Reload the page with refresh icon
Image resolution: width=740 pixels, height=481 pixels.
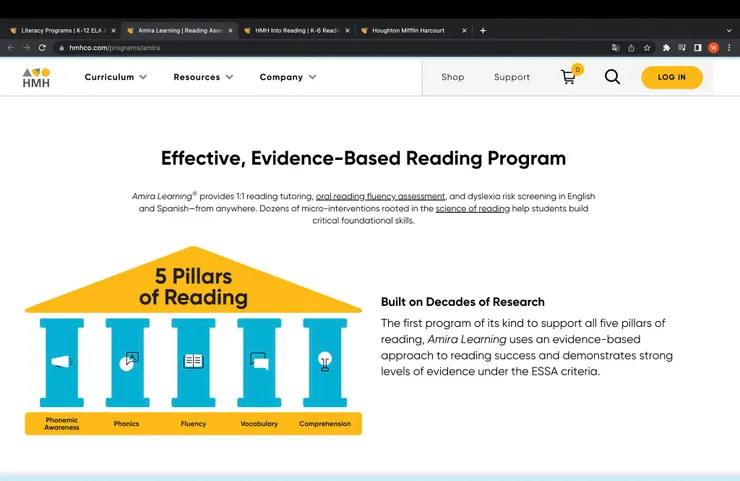pos(42,48)
